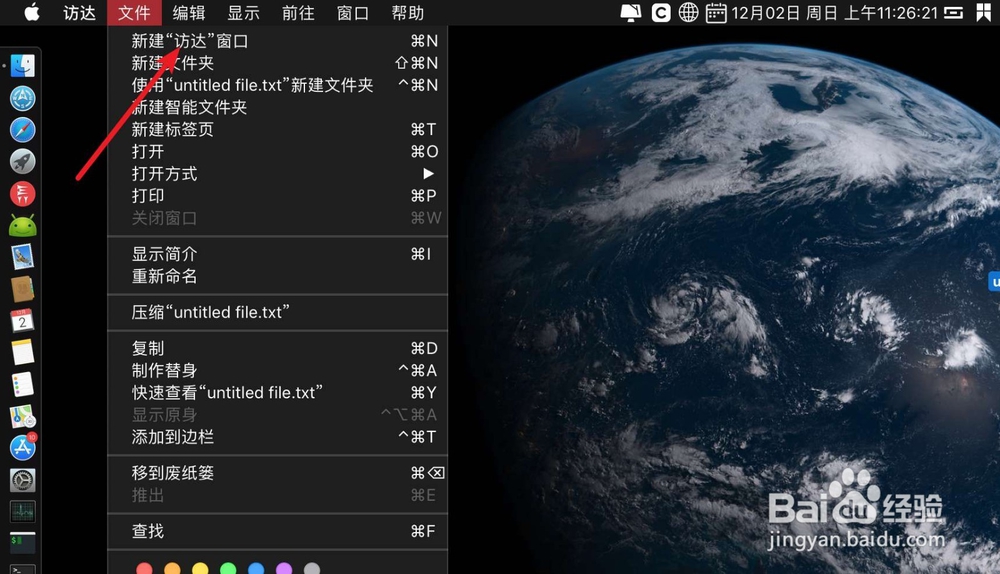Screen dimensions: 1000x574
Task: Choose 压缩“untitled file.txt” menu item
Action: [x=277, y=313]
